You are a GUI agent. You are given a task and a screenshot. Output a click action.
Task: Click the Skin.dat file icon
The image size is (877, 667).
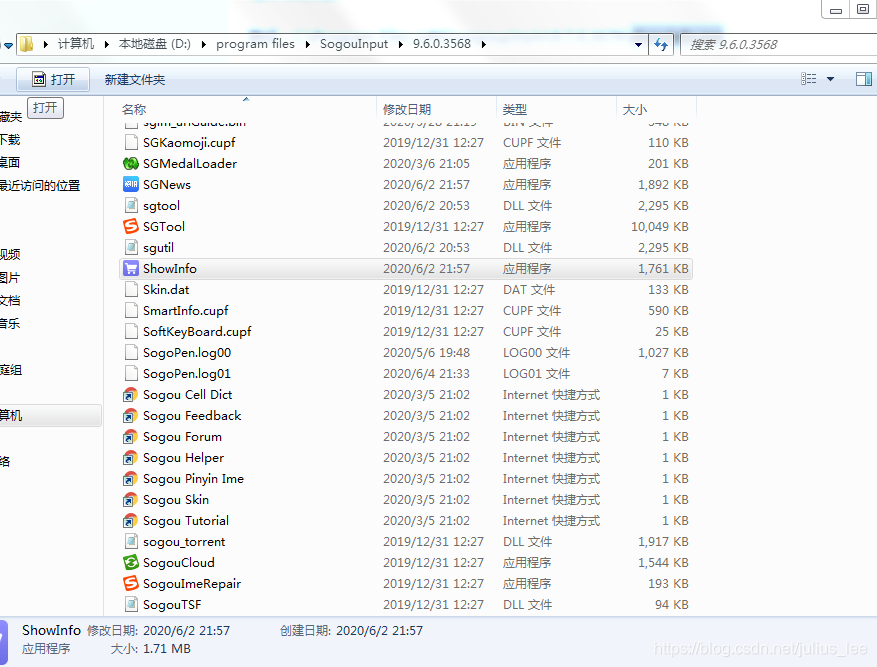131,289
